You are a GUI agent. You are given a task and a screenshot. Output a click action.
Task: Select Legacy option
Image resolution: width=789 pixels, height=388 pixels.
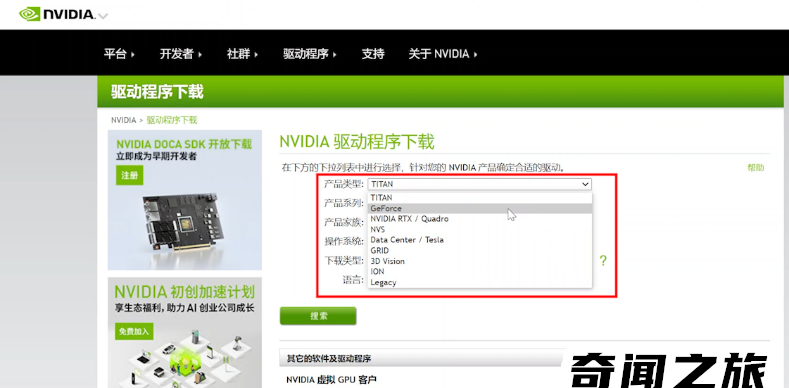480,282
